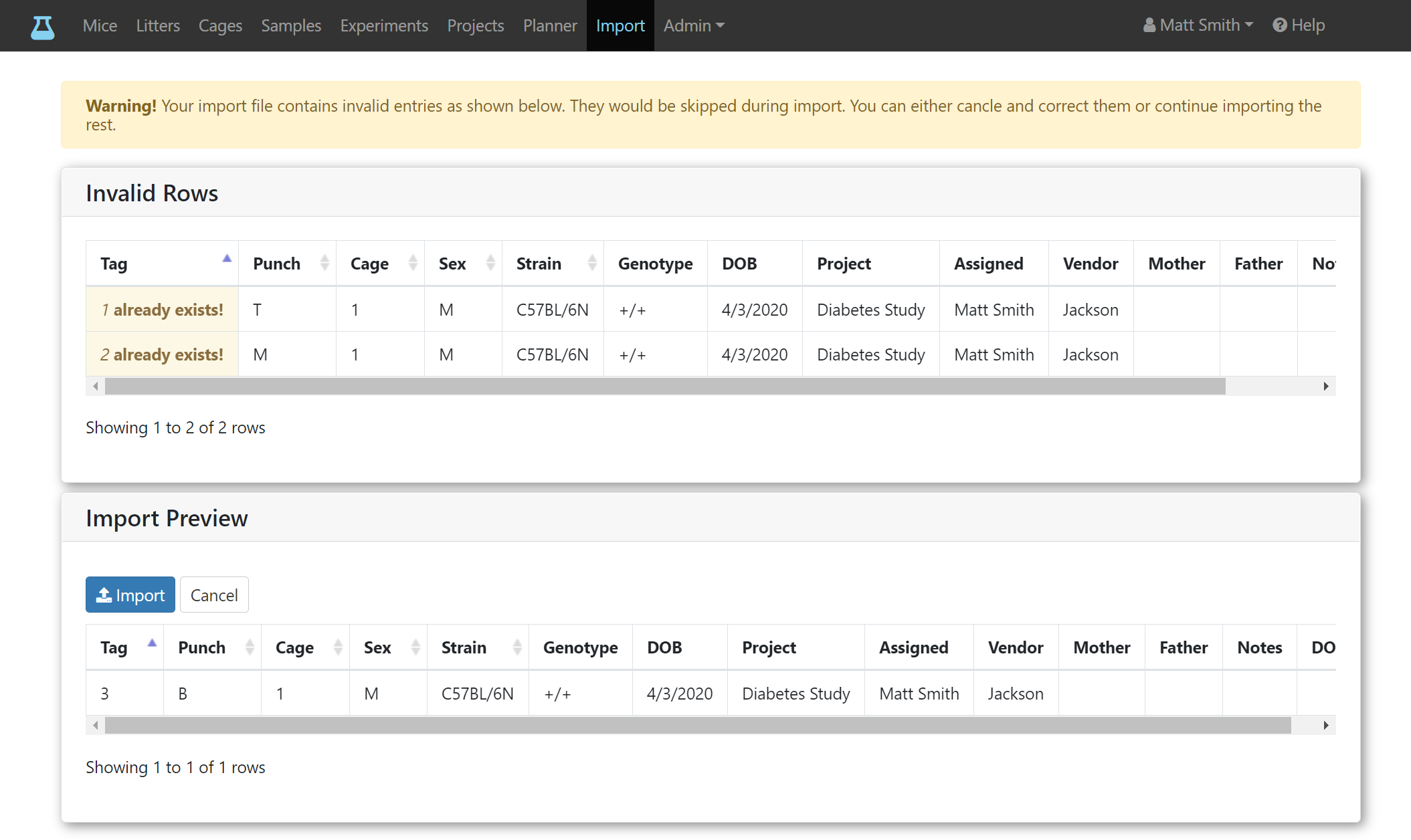Click right arrow of Invalid Rows scrollbar
The image size is (1411, 840).
[1326, 387]
